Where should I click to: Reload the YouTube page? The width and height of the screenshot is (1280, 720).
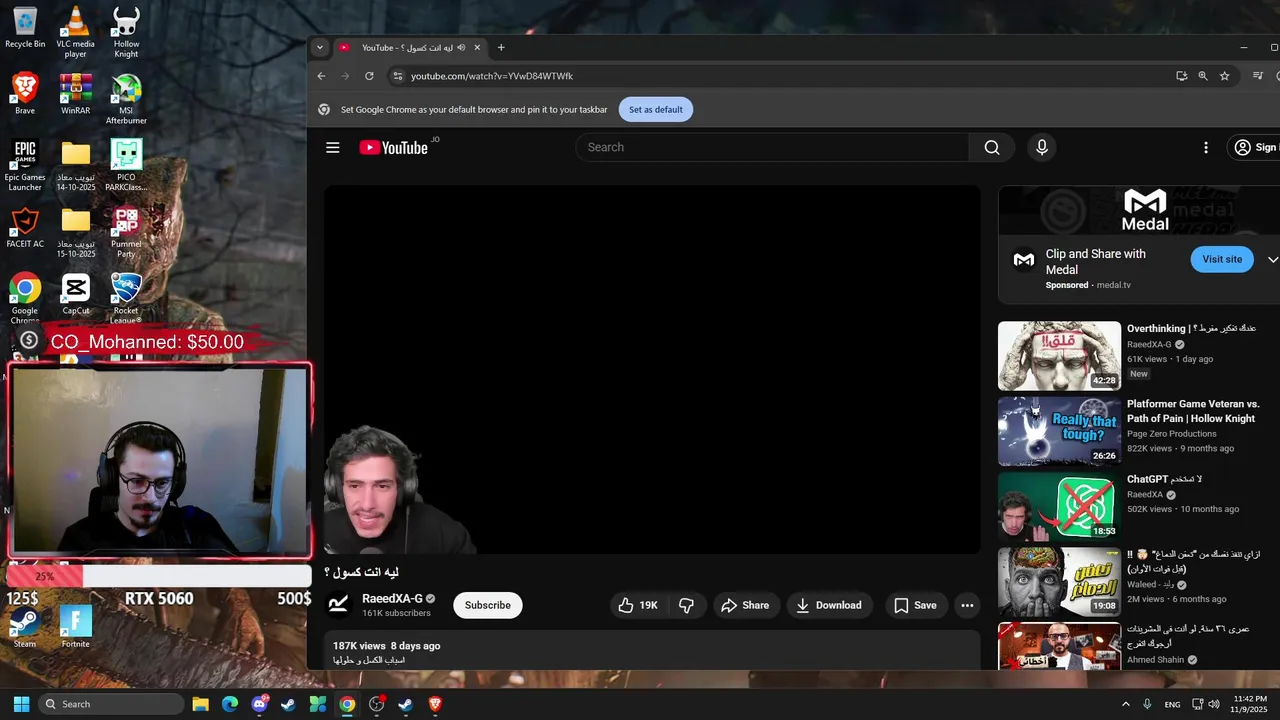369,76
